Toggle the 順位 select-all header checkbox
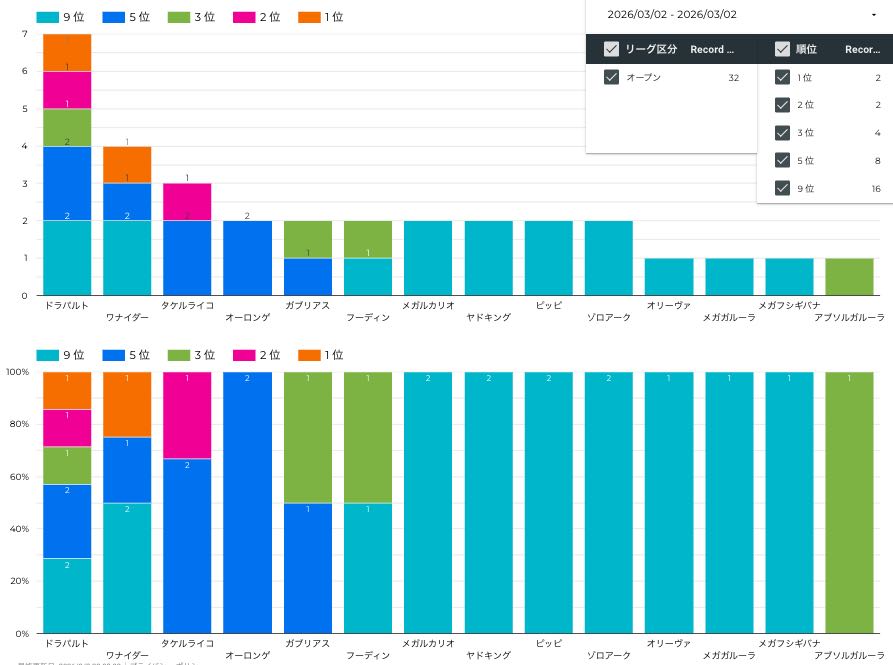This screenshot has width=893, height=665. point(782,49)
